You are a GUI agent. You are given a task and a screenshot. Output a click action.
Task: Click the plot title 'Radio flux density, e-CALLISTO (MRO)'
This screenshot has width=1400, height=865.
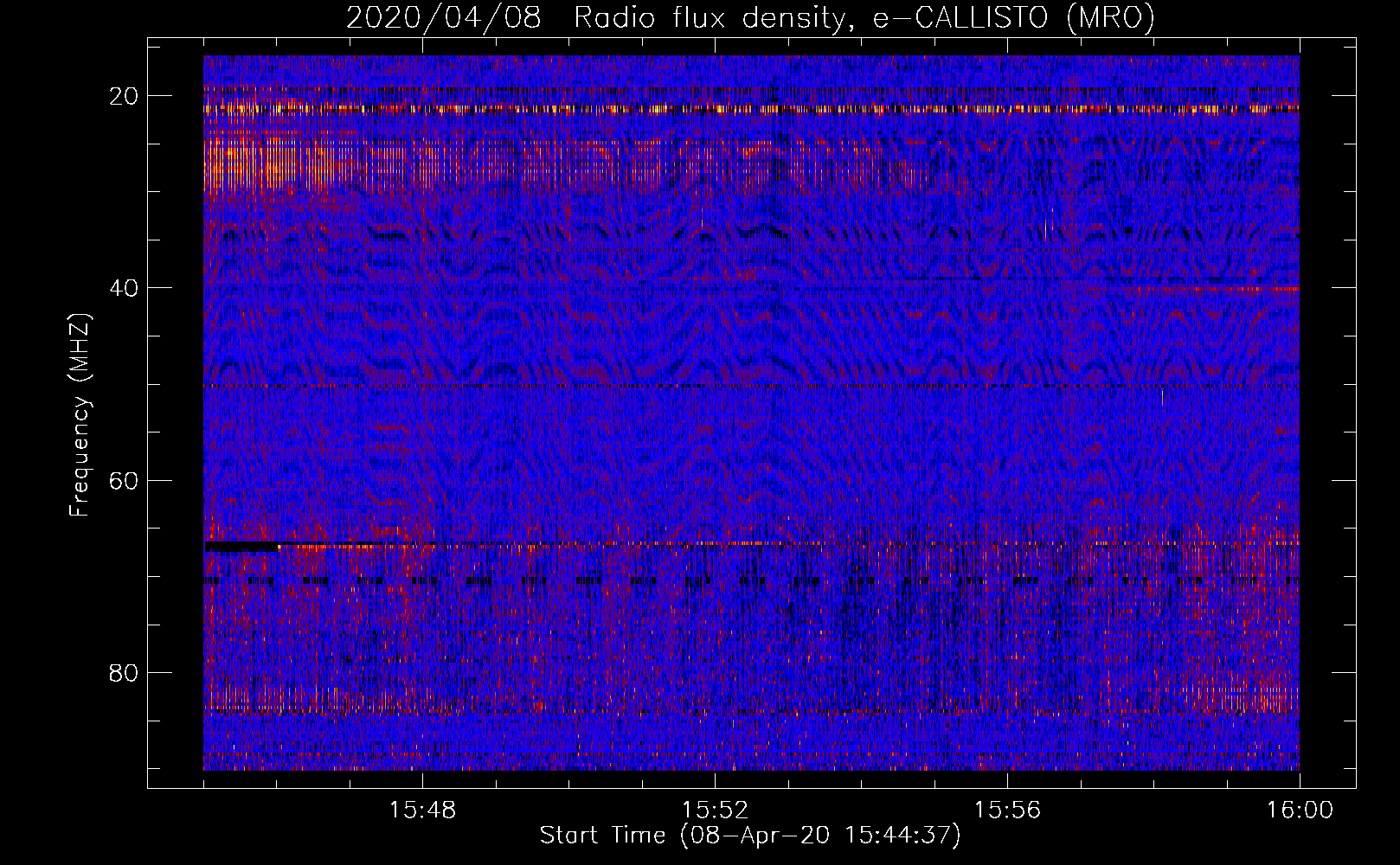864,18
